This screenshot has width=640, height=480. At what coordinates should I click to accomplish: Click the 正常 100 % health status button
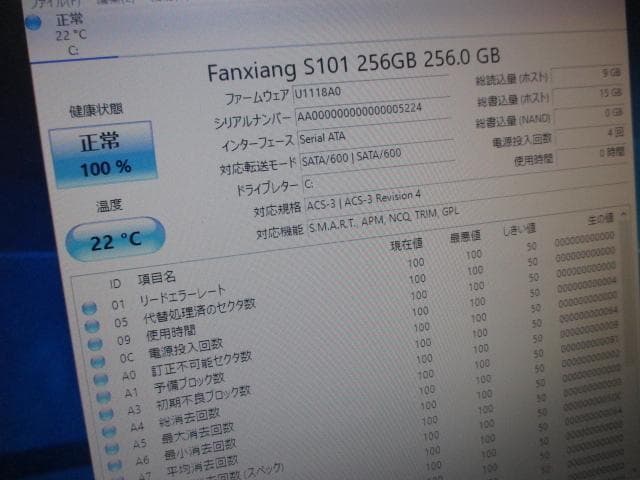[103, 155]
